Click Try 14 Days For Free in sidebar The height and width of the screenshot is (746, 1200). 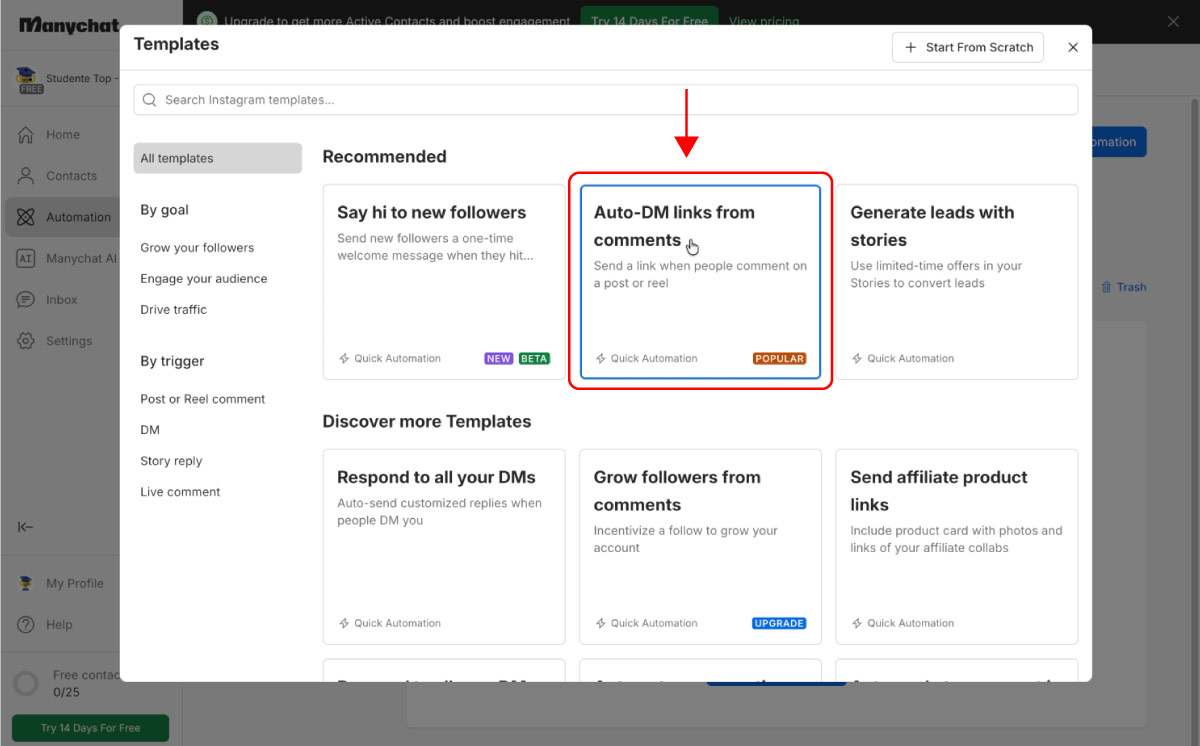(x=90, y=728)
